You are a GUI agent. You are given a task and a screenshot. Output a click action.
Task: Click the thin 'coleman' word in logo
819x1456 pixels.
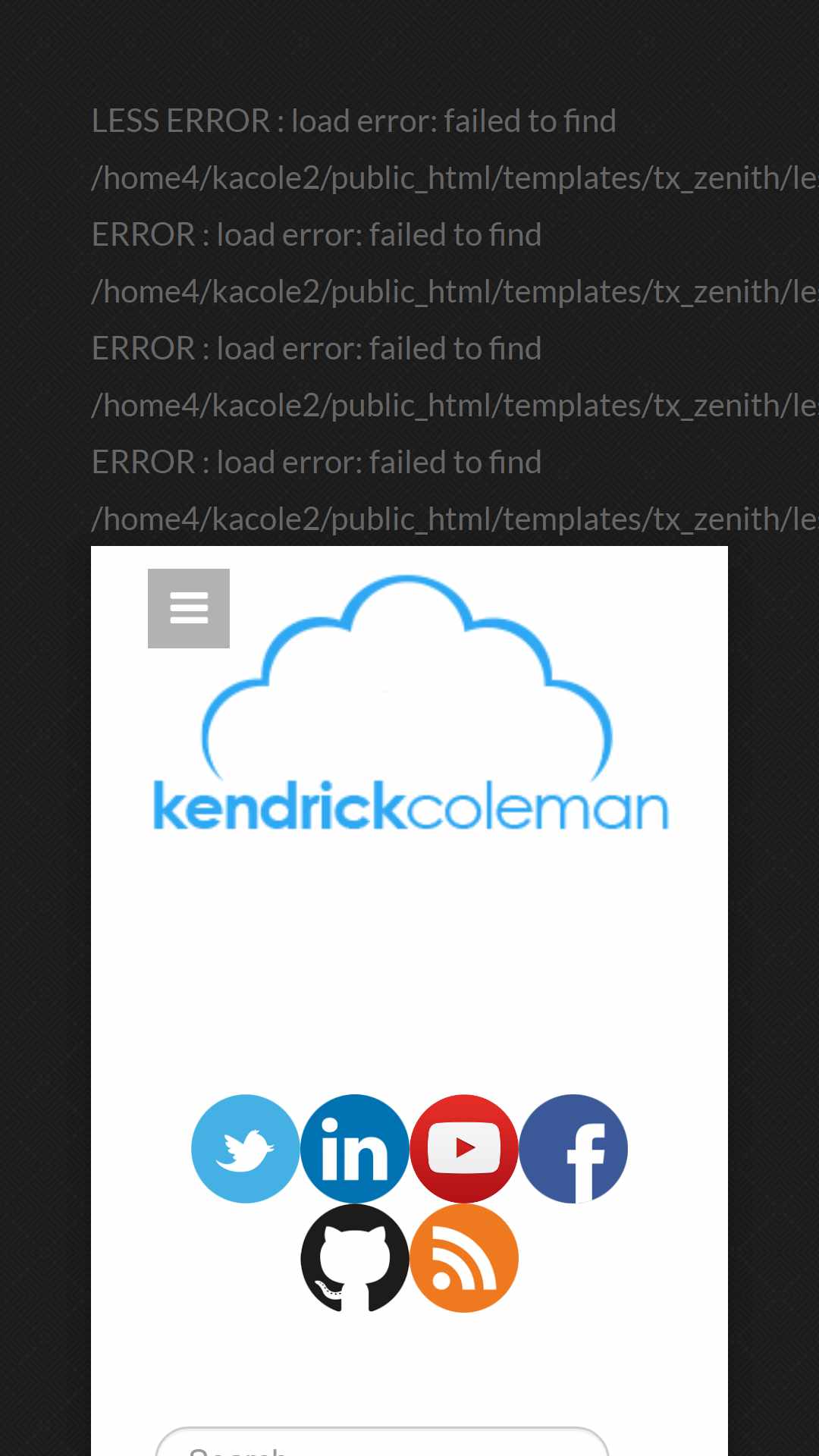point(538,808)
